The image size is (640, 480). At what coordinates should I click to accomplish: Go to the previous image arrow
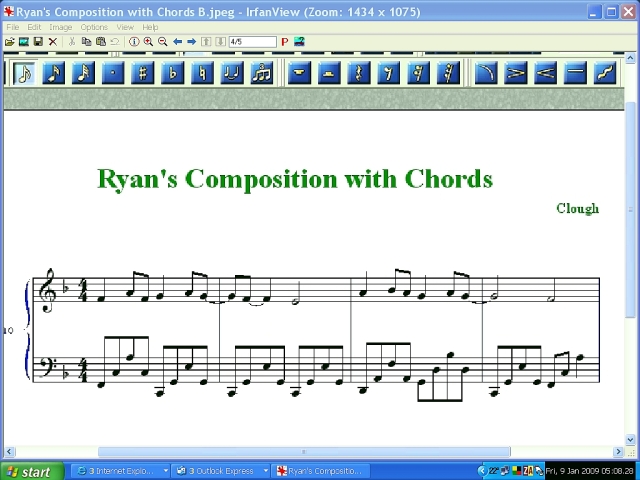coord(177,42)
